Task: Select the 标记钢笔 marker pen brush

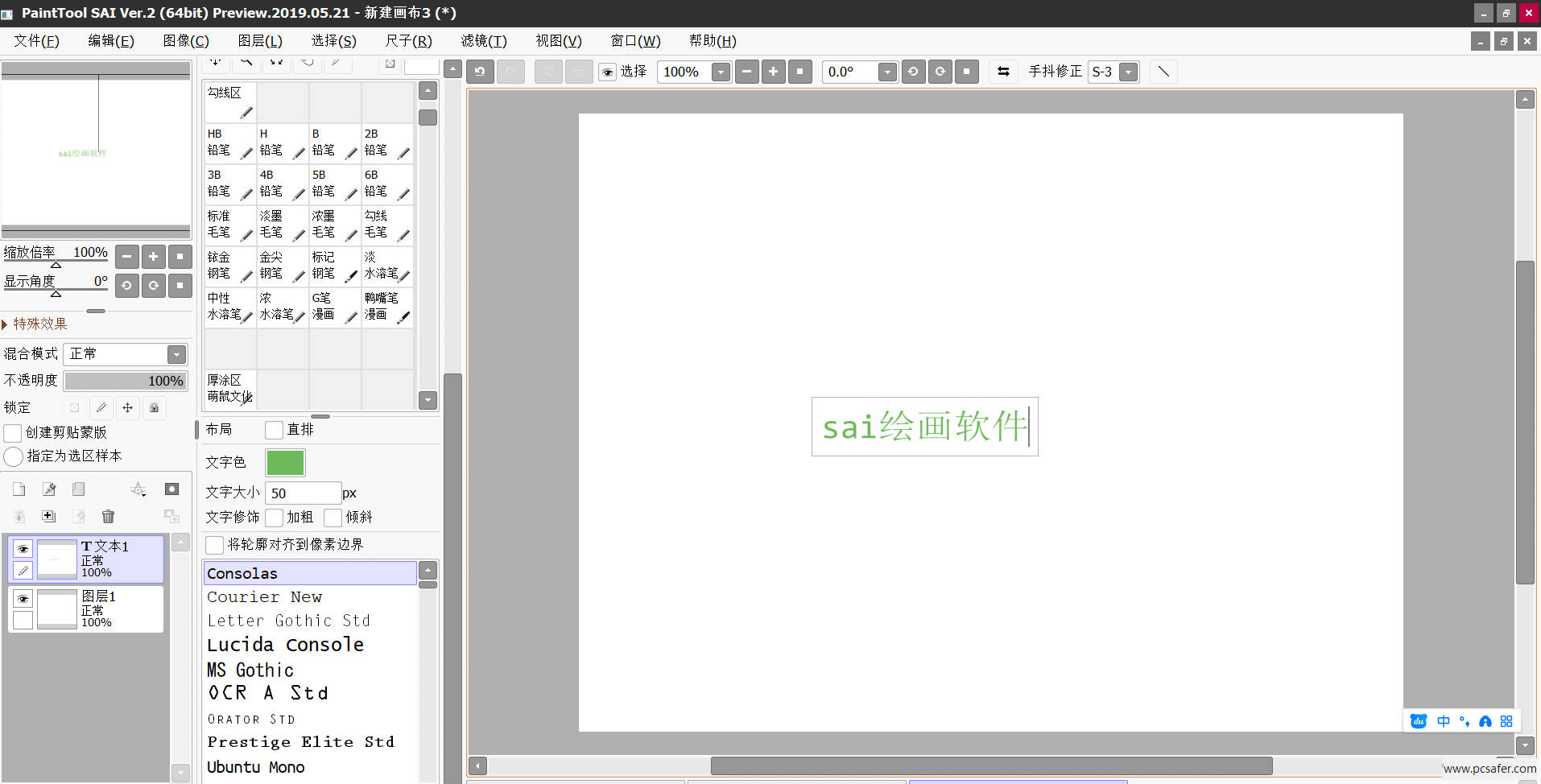Action: [335, 266]
